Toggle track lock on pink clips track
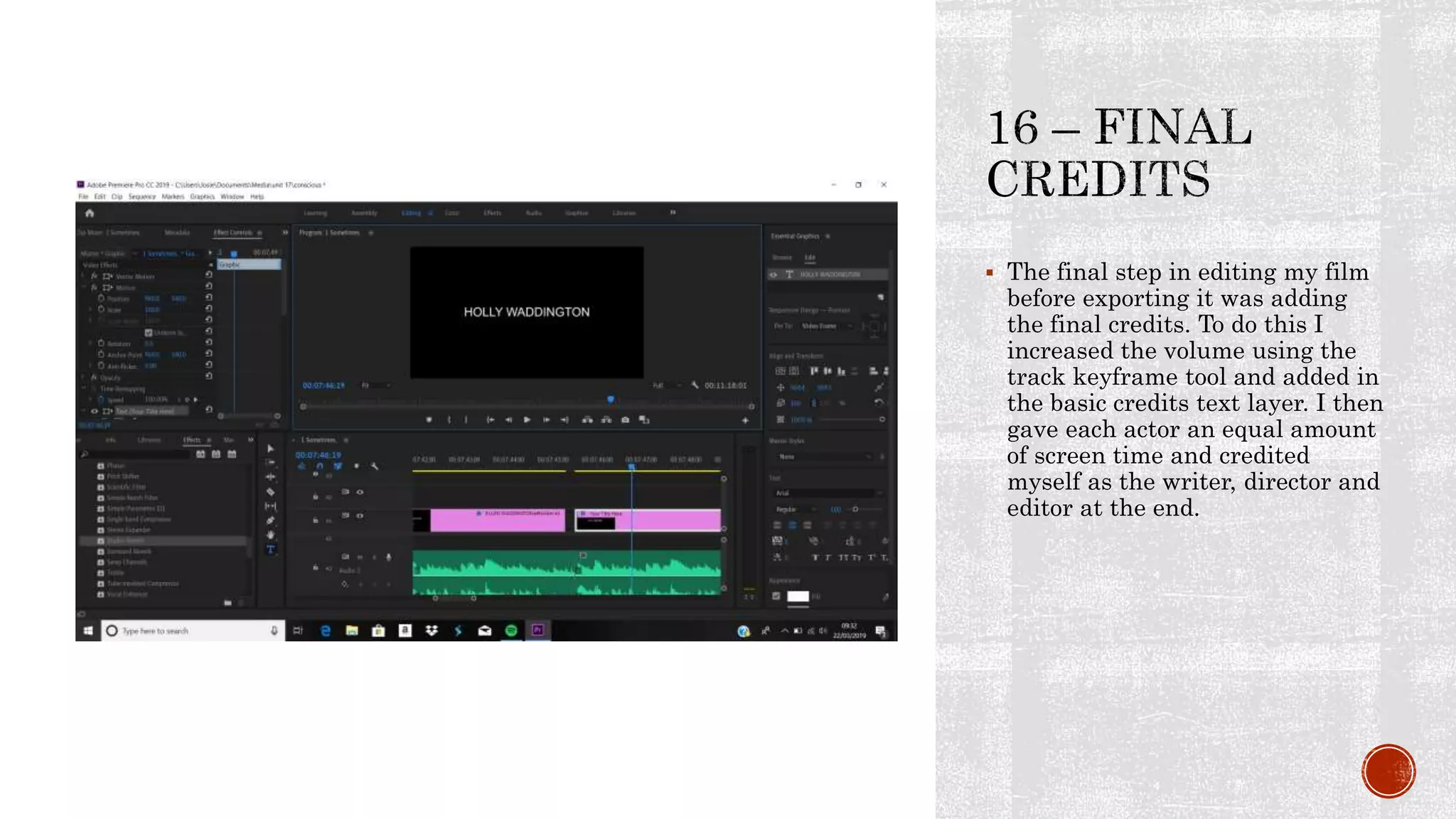 point(316,520)
